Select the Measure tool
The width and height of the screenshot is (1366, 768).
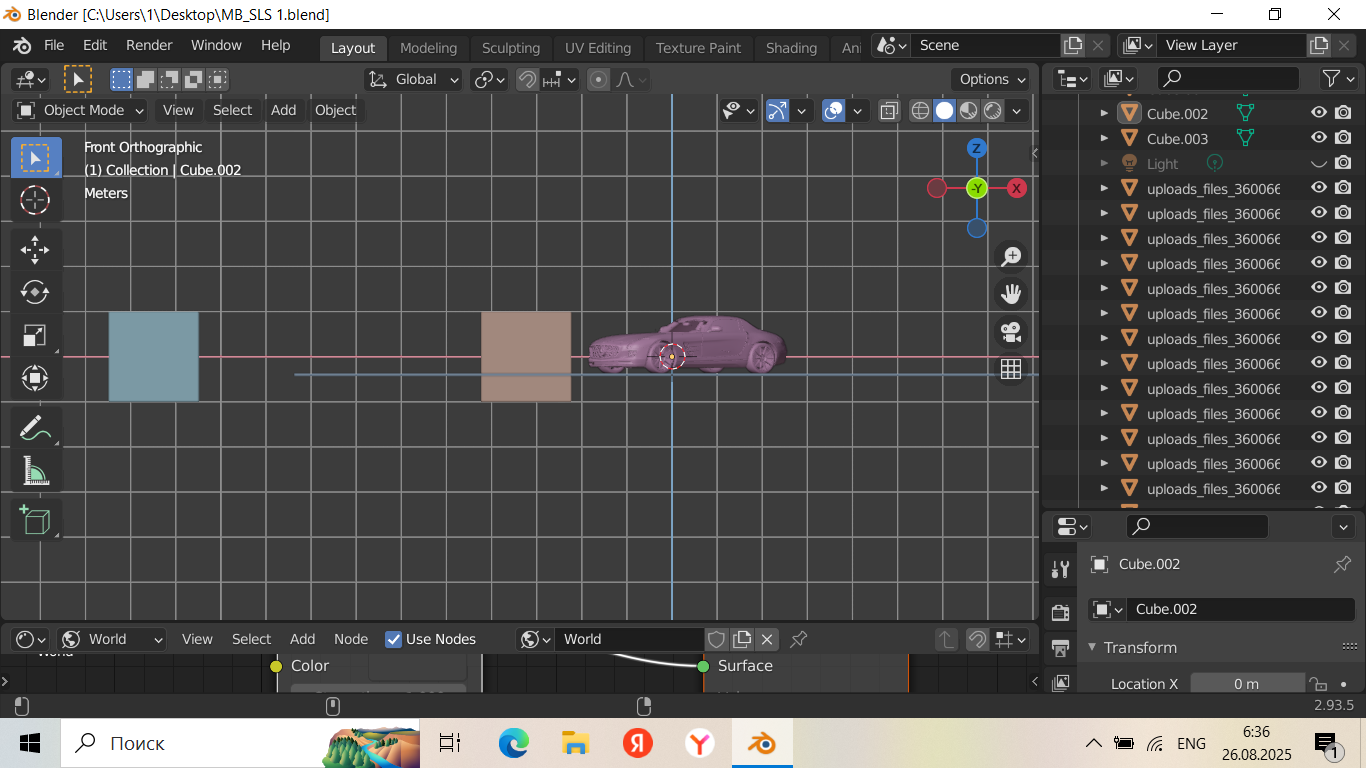[x=35, y=471]
